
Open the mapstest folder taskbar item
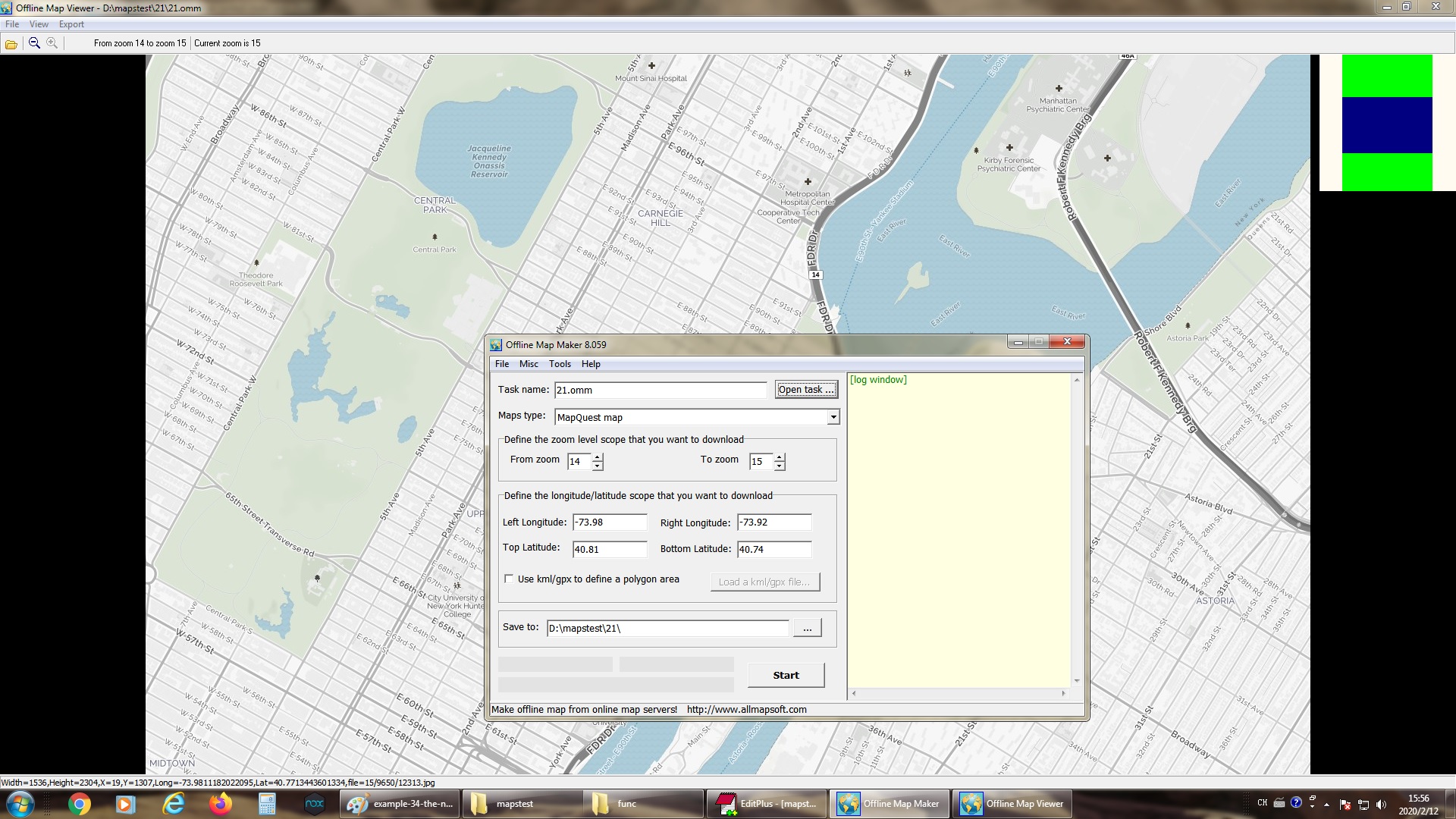(x=522, y=804)
